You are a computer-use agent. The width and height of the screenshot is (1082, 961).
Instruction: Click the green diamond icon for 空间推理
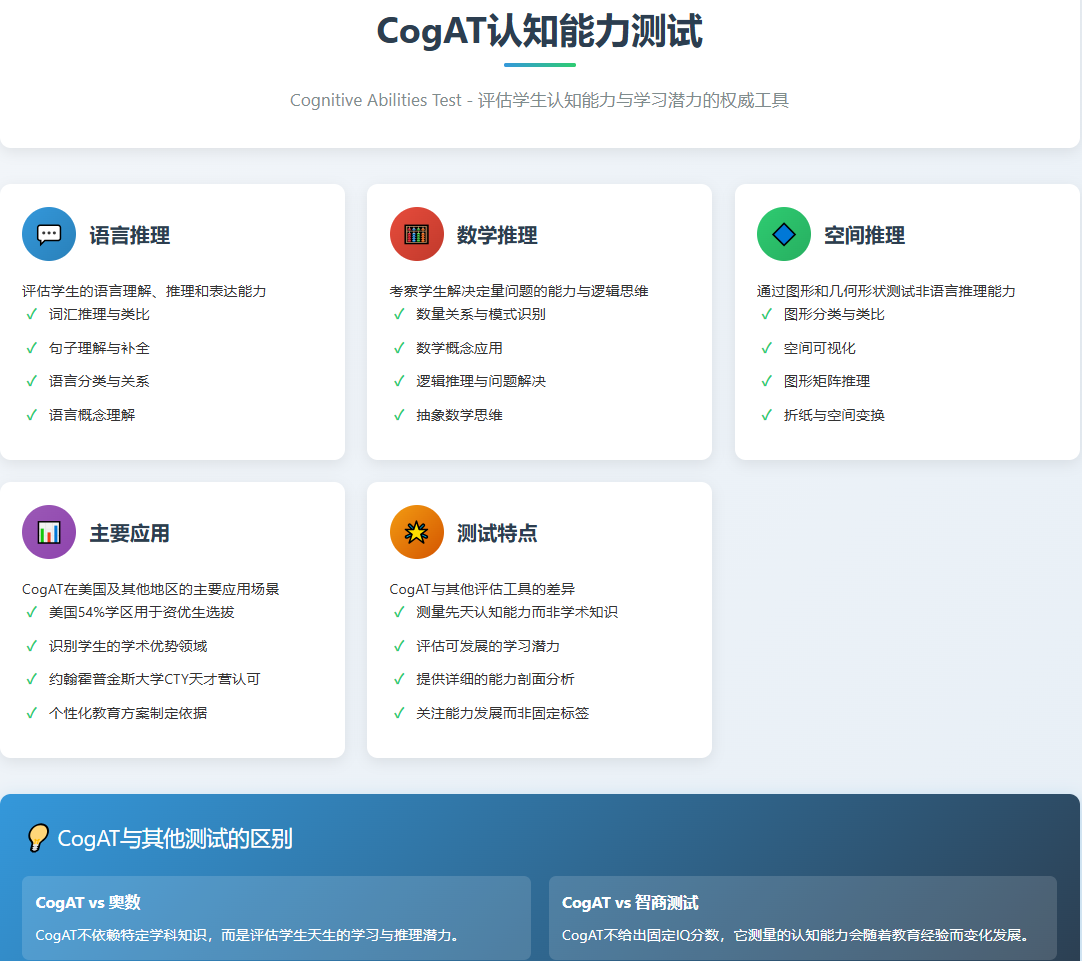(x=784, y=234)
